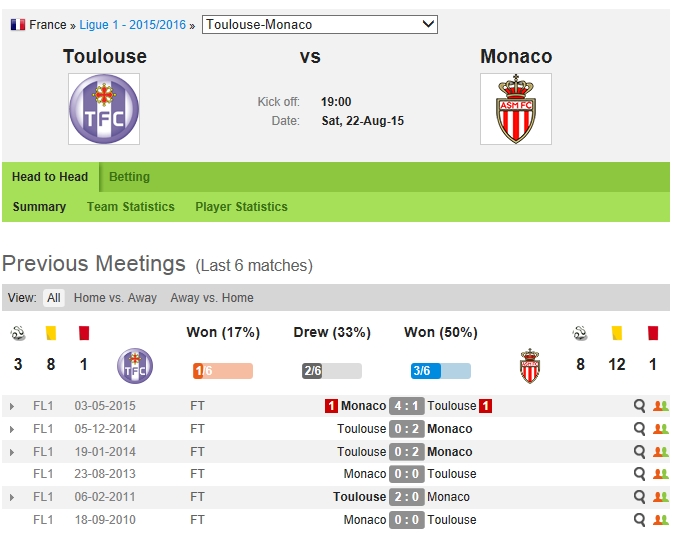Screen dimensions: 675x541
Task: Click magnifier icon for 18-09-2010 match
Action: 640,520
